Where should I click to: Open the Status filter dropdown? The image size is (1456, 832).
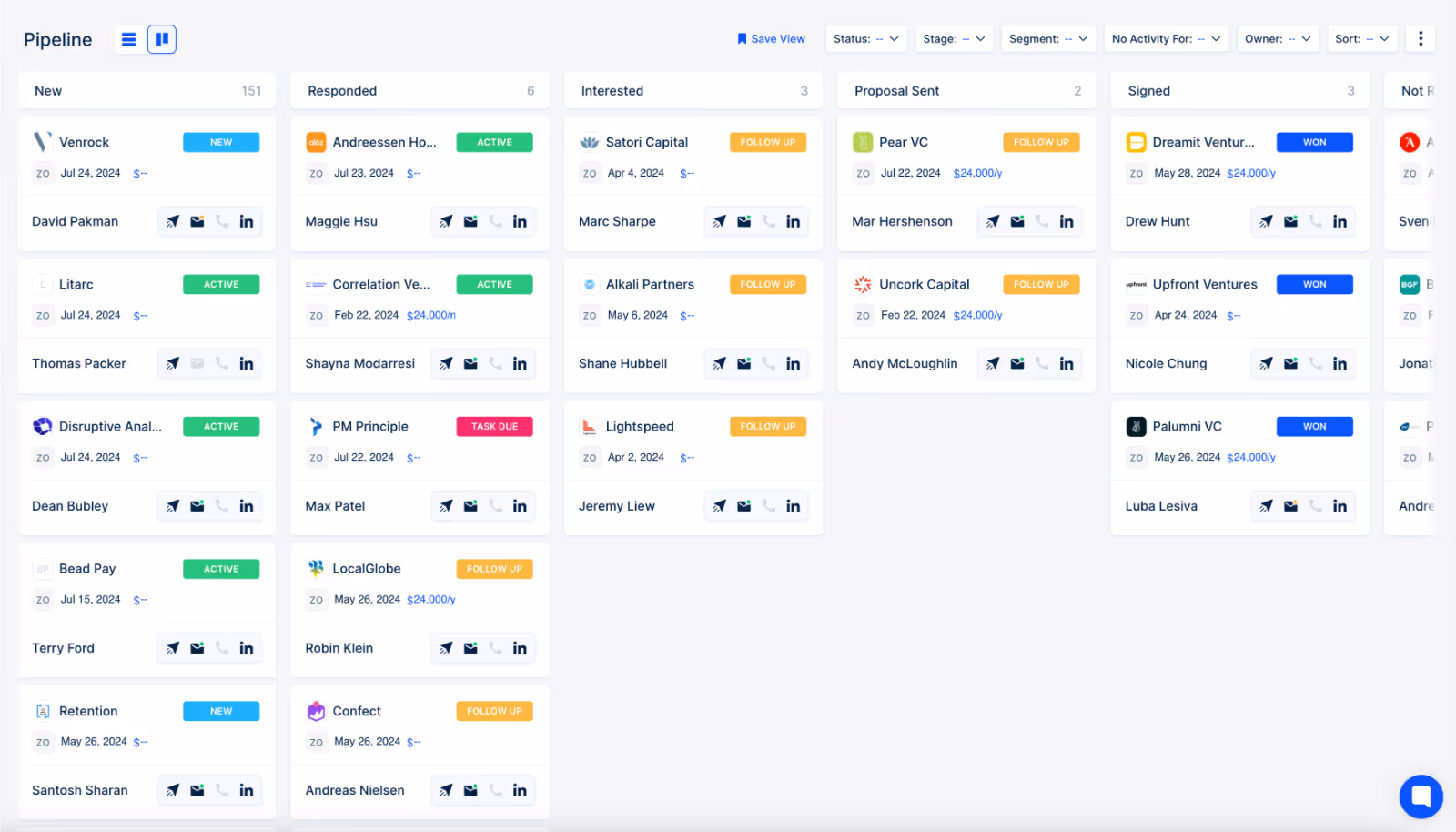(865, 39)
